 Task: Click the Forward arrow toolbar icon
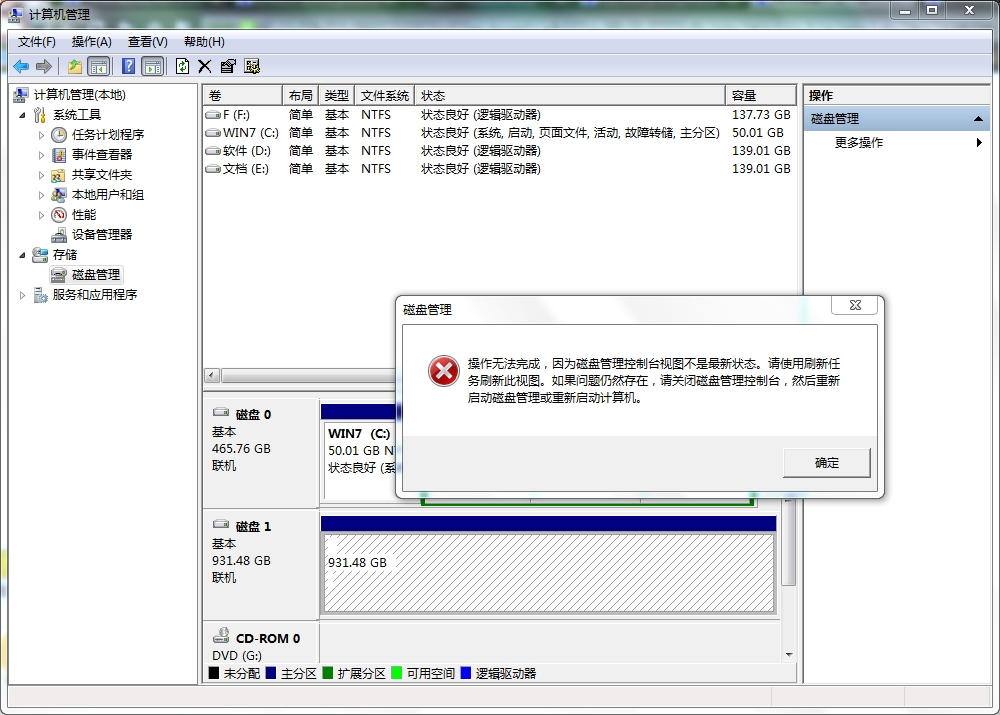click(43, 66)
